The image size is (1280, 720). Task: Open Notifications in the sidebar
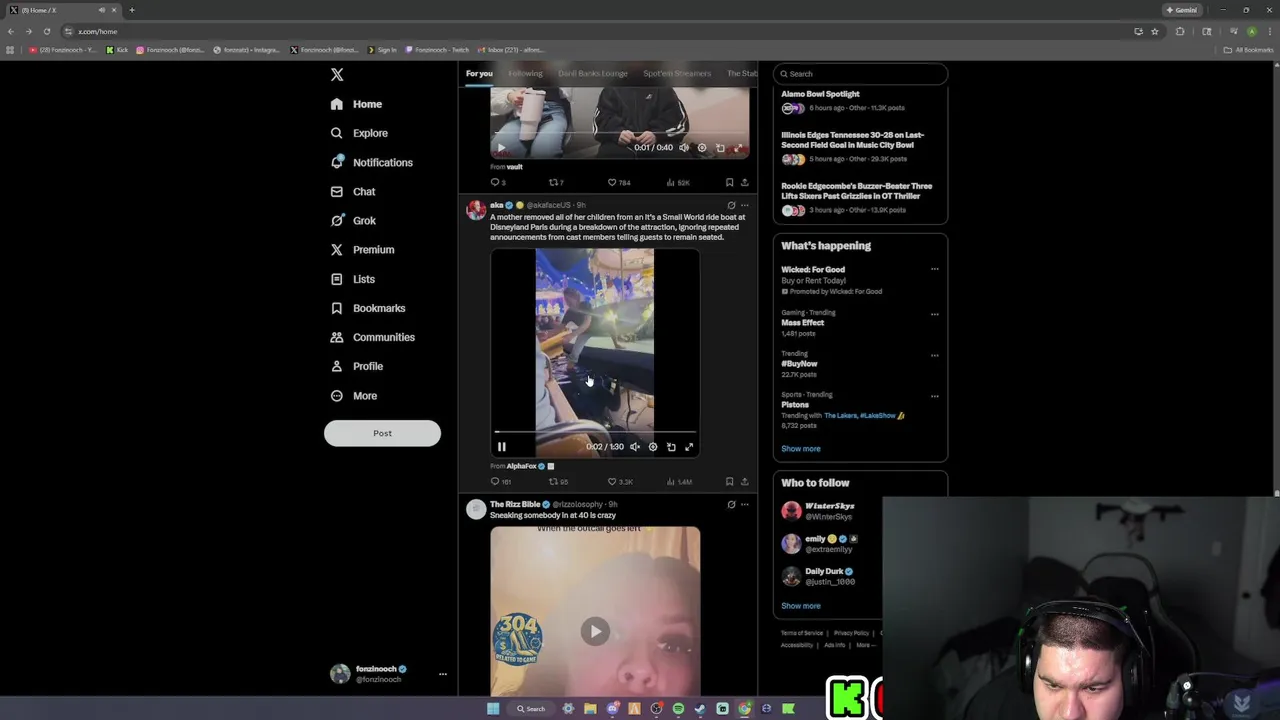coord(371,162)
